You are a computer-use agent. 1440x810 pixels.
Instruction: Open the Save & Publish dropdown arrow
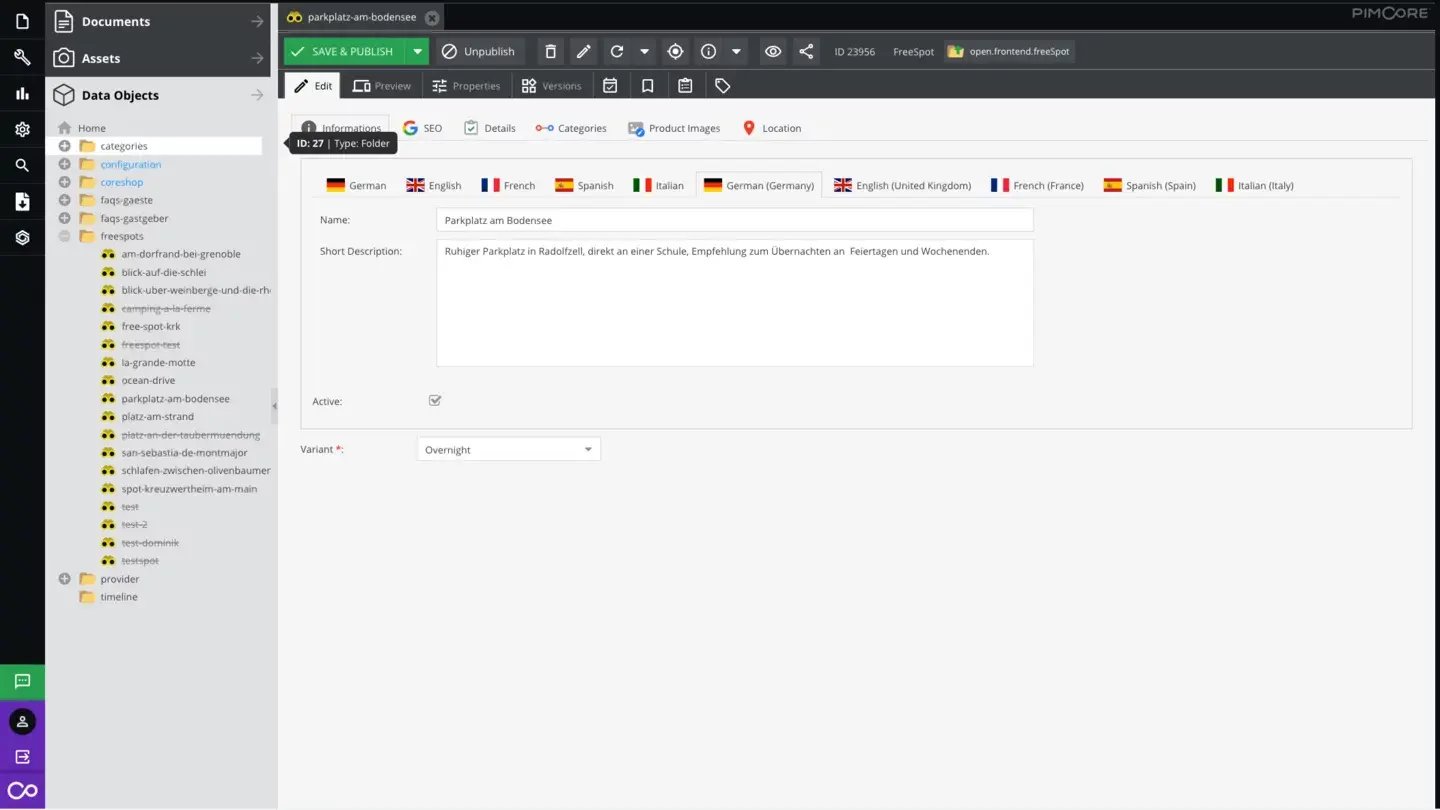[x=417, y=51]
